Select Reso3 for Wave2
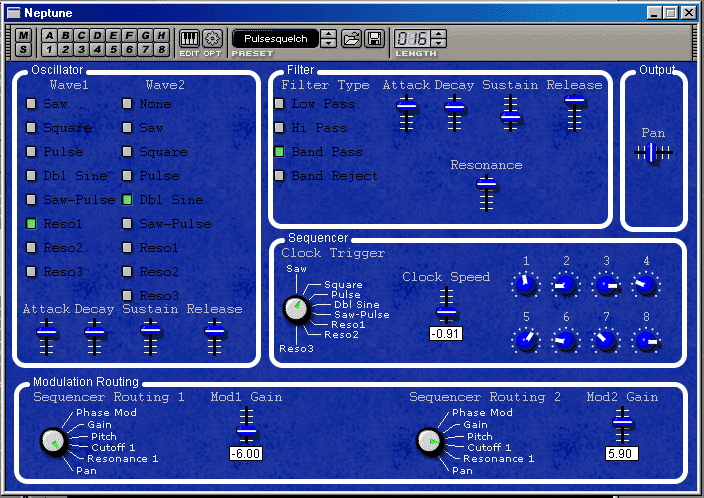The width and height of the screenshot is (704, 498). click(127, 295)
